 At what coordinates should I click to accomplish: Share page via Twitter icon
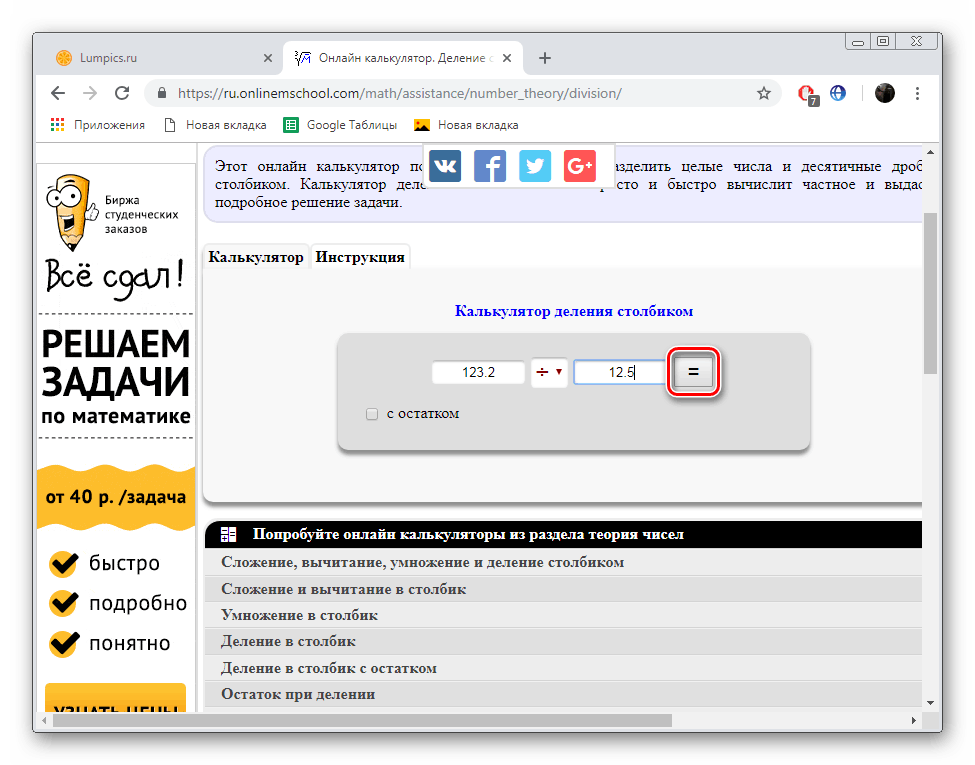click(x=535, y=166)
